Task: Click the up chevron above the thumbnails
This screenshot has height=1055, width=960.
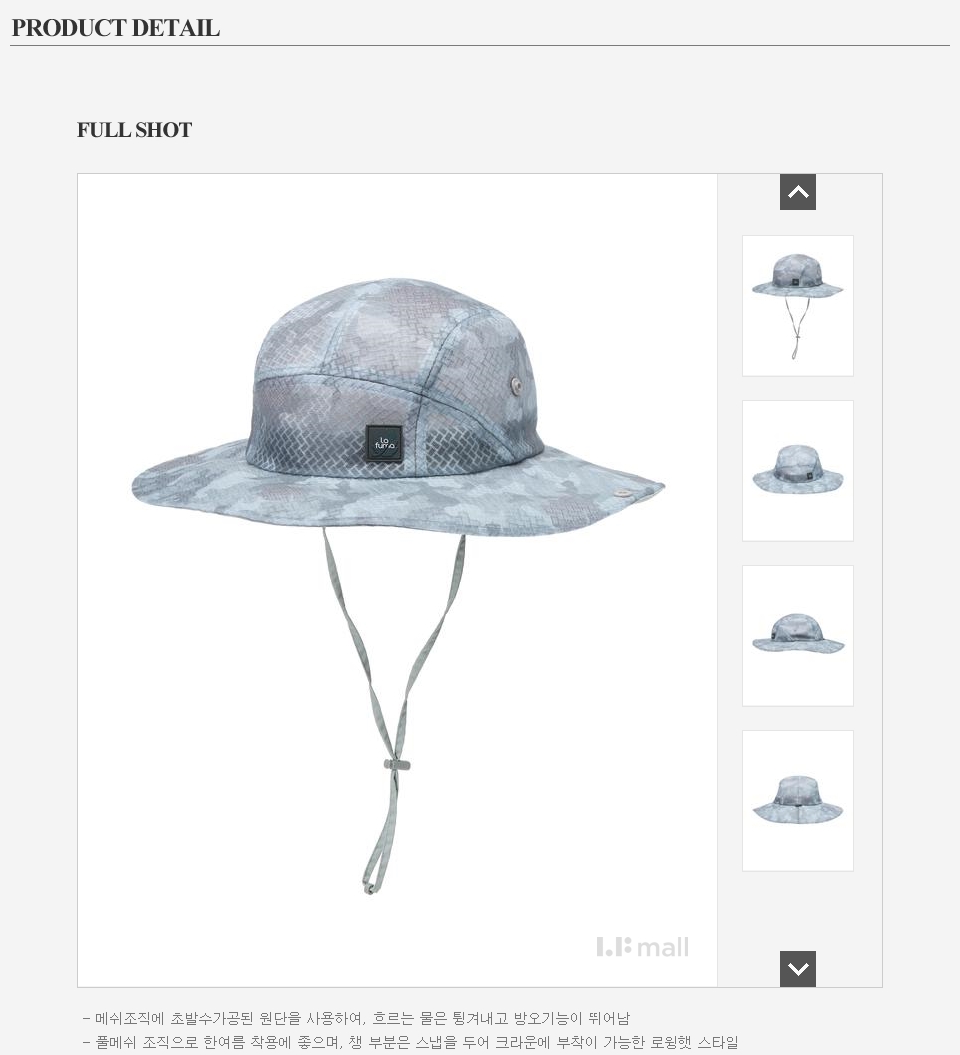Action: pos(797,192)
